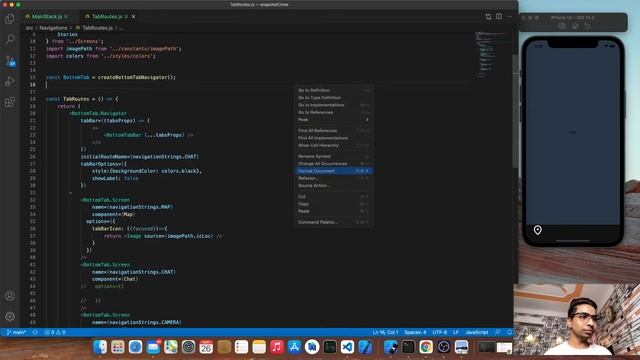
Task: Choose Format Document
Action: 333,171
